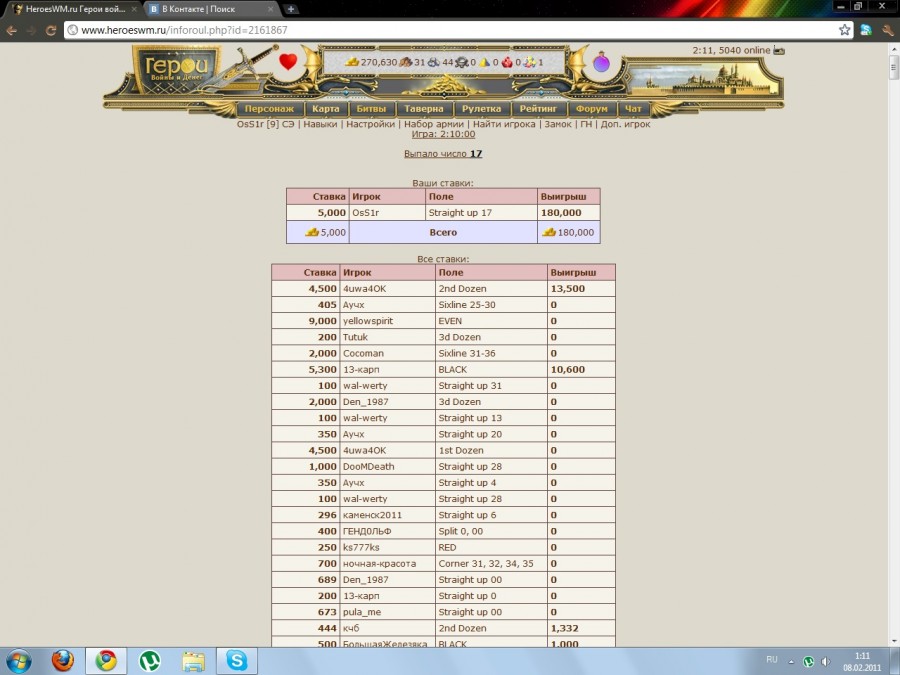Open player yellowspirit's profile link
This screenshot has height=675, width=900.
point(368,321)
